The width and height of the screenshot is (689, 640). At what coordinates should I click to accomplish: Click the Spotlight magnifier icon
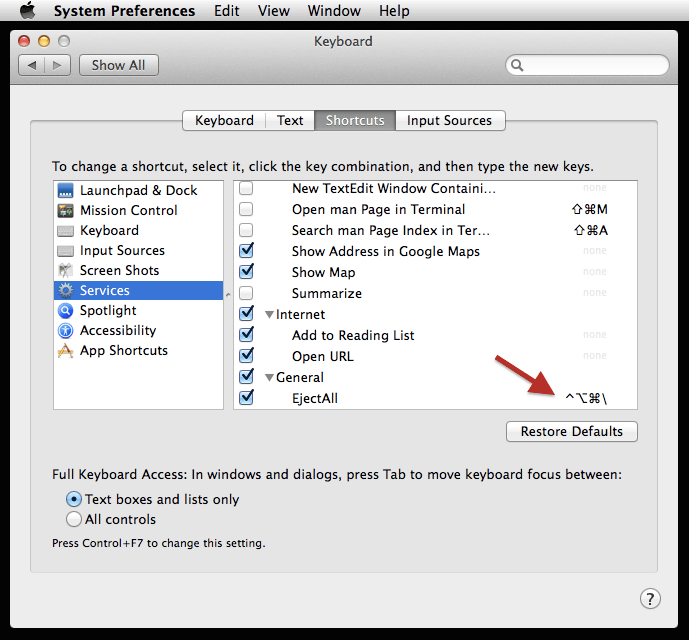(x=65, y=311)
